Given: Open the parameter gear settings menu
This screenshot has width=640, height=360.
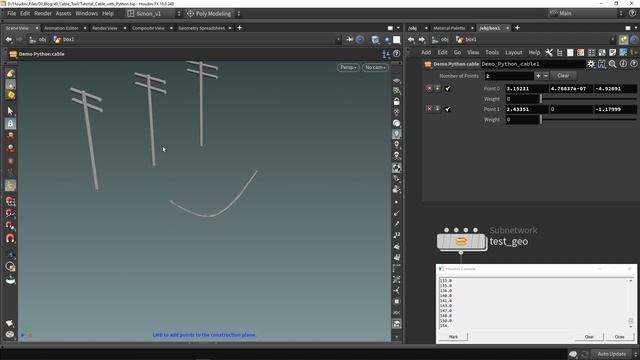Looking at the screenshot, I should [x=591, y=64].
